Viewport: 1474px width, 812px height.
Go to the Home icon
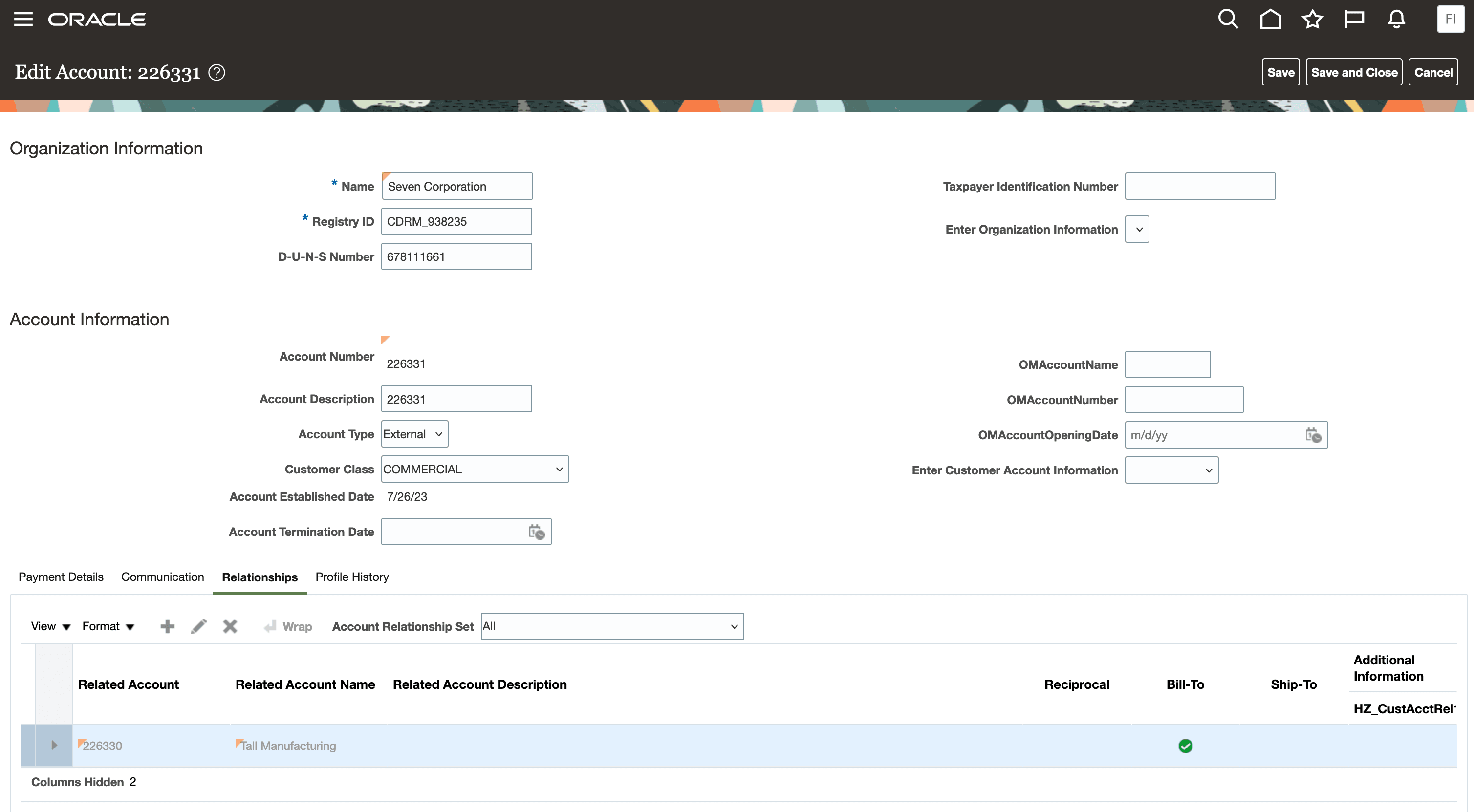click(x=1270, y=20)
